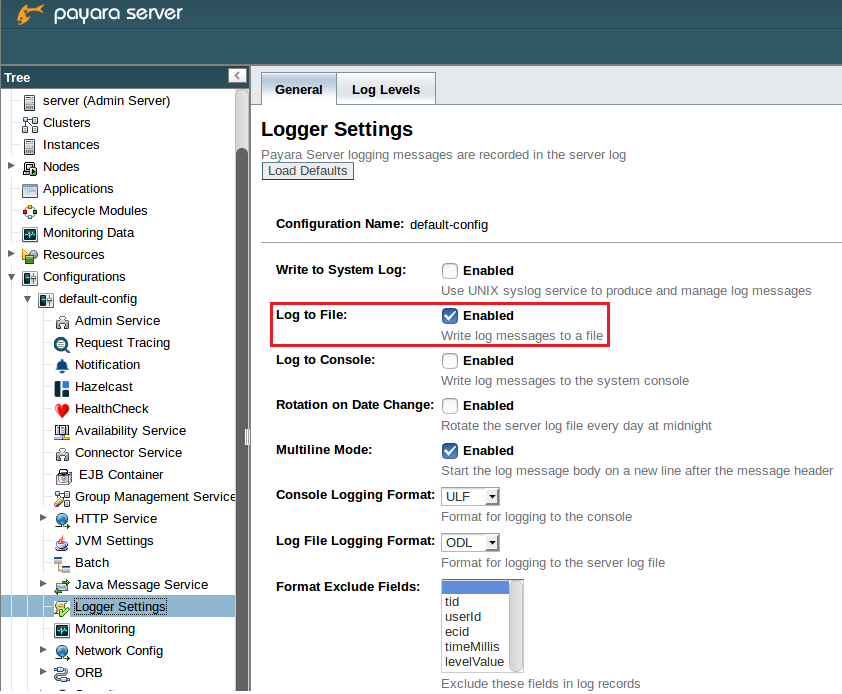The image size is (842, 694).
Task: Open Request Tracing in the tree
Action: click(x=122, y=343)
